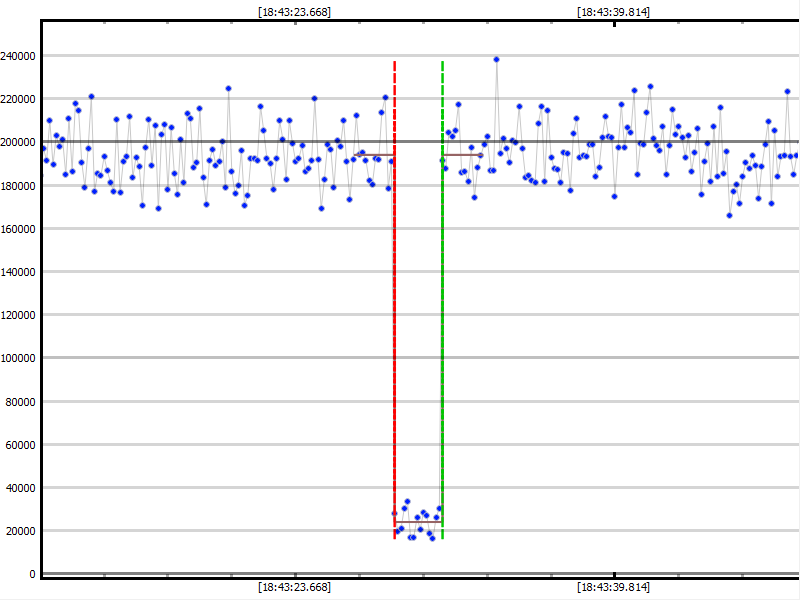Select the topmost data point within the dip
800x600 pixels.
pyautogui.click(x=407, y=502)
